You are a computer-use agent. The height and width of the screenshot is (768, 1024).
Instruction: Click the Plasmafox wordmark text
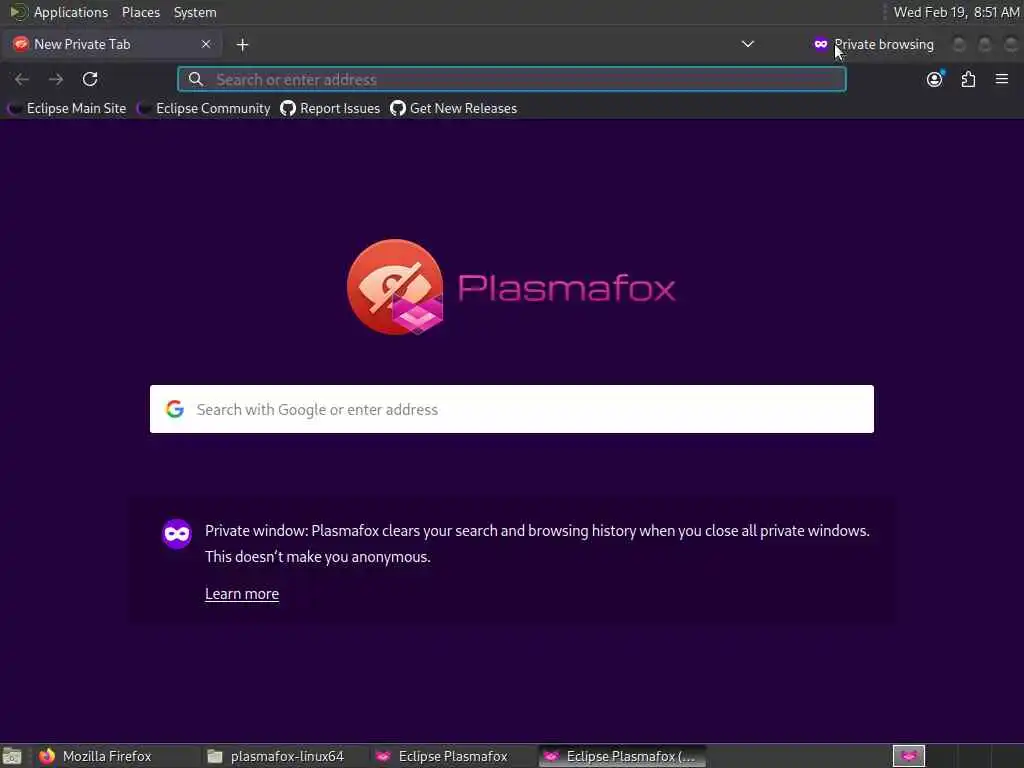566,288
